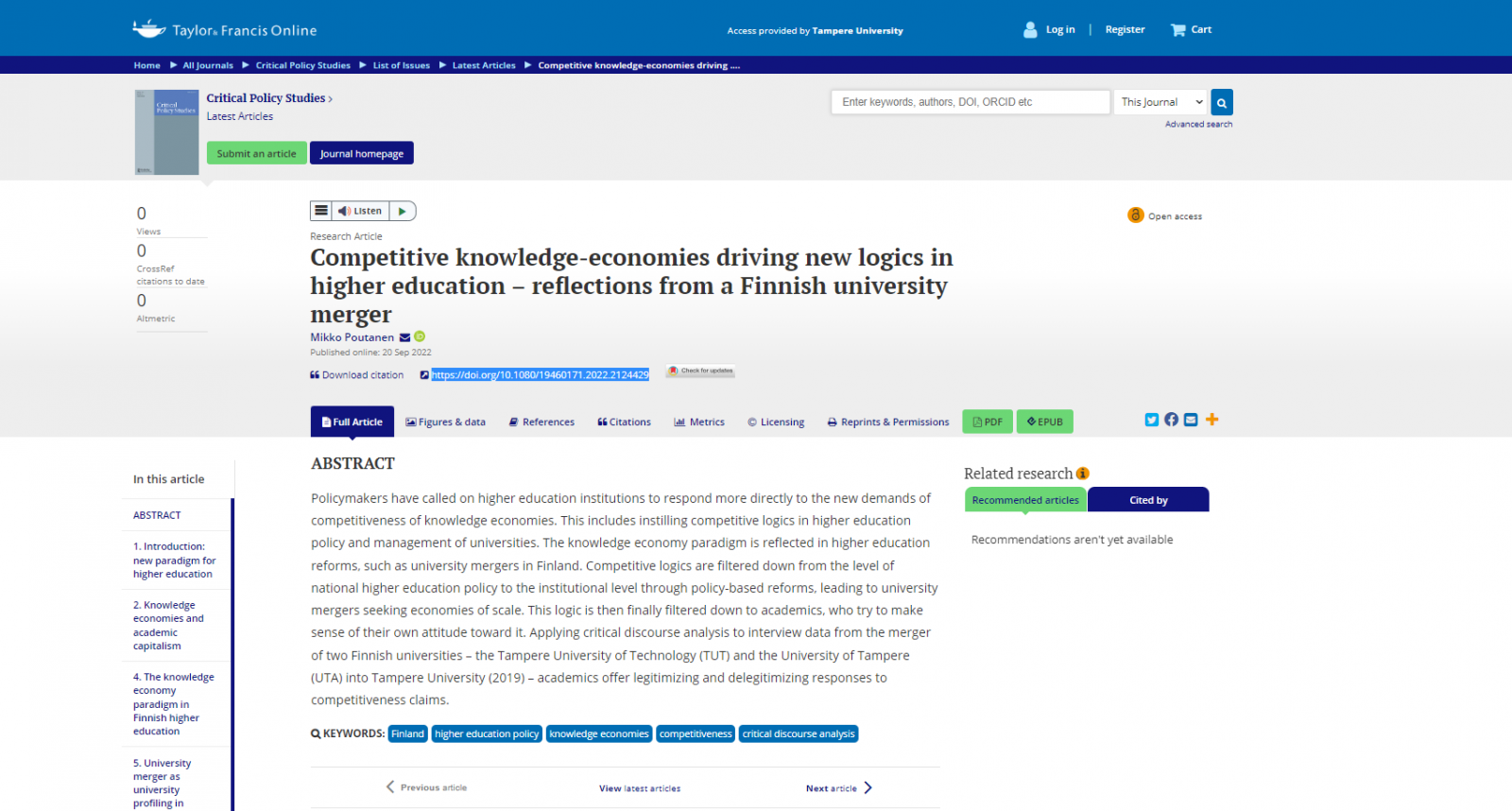Image resolution: width=1512 pixels, height=811 pixels.
Task: Share article via Twitter icon
Action: (x=1151, y=420)
